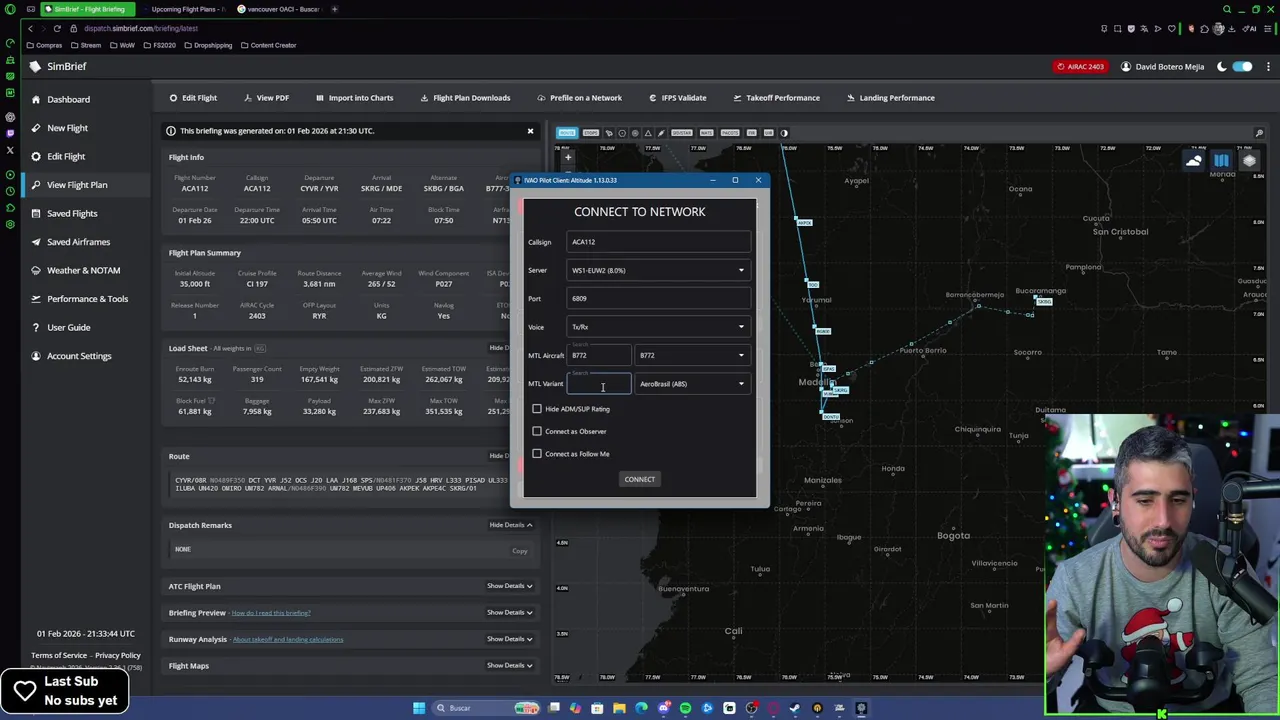This screenshot has height=720, width=1280.
Task: Zoom in on the map with plus
Action: (567, 157)
